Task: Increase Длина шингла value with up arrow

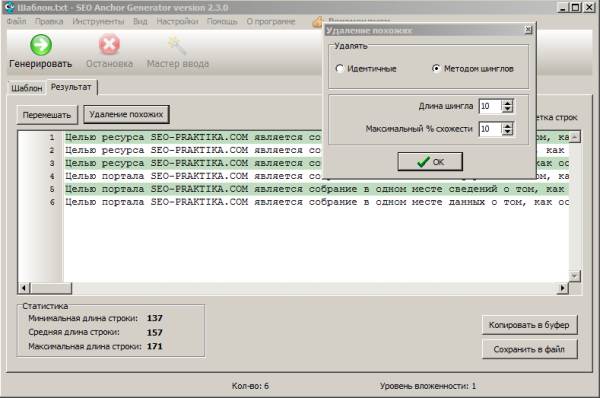Action: tap(507, 103)
